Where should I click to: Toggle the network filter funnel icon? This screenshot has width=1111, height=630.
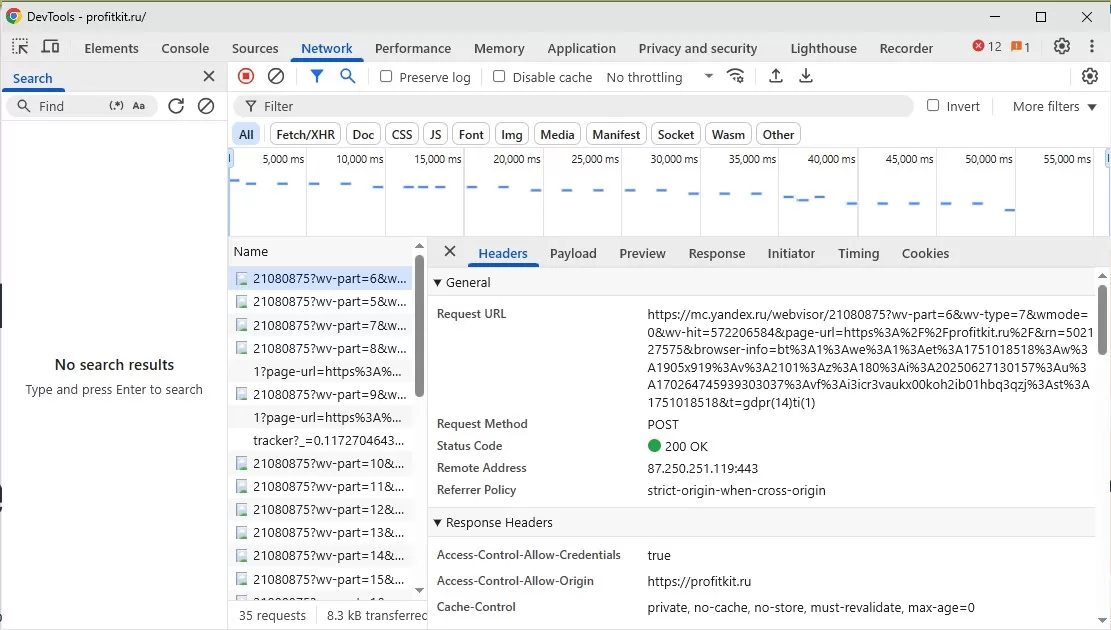click(x=317, y=76)
